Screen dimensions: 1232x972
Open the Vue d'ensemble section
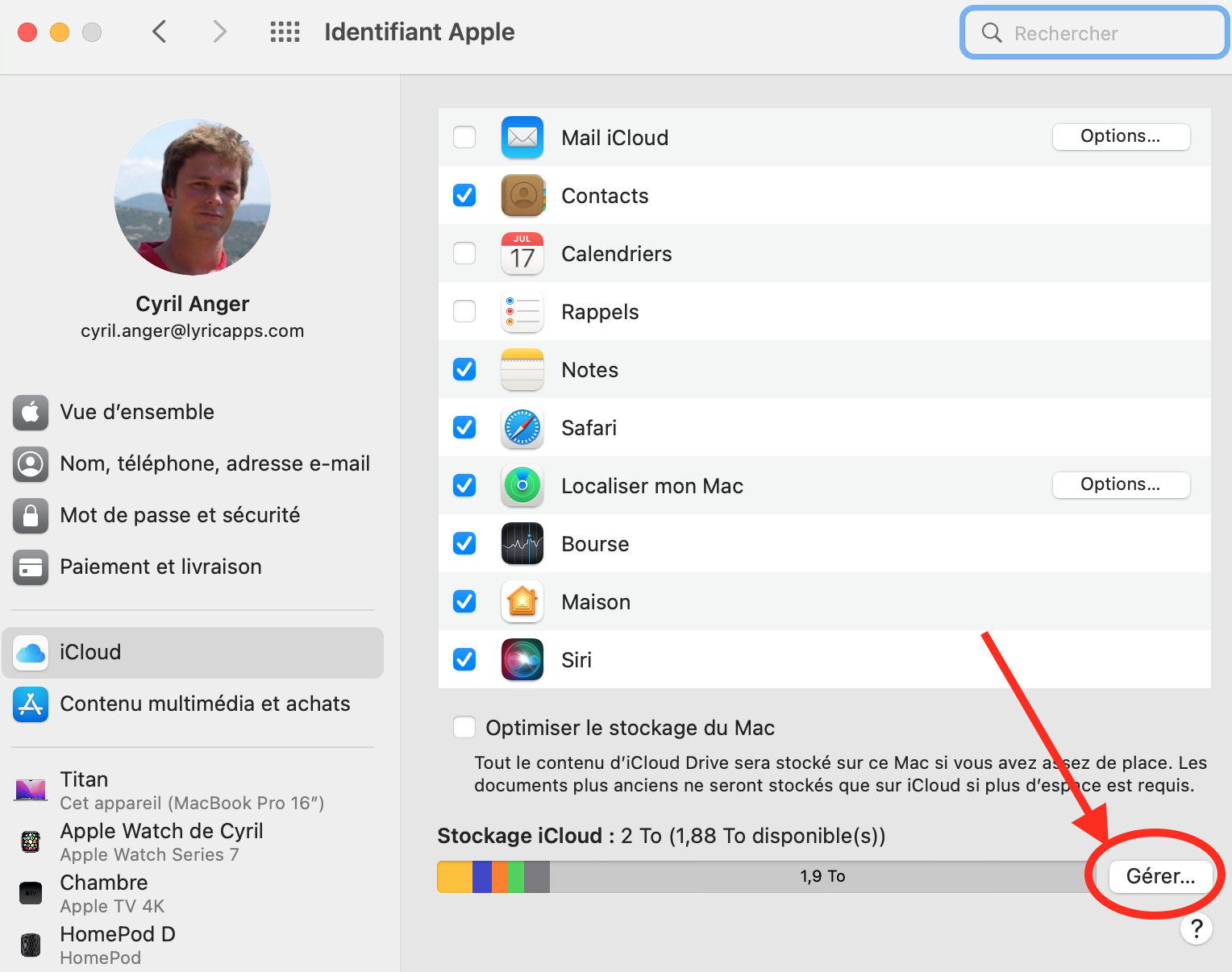pos(194,412)
